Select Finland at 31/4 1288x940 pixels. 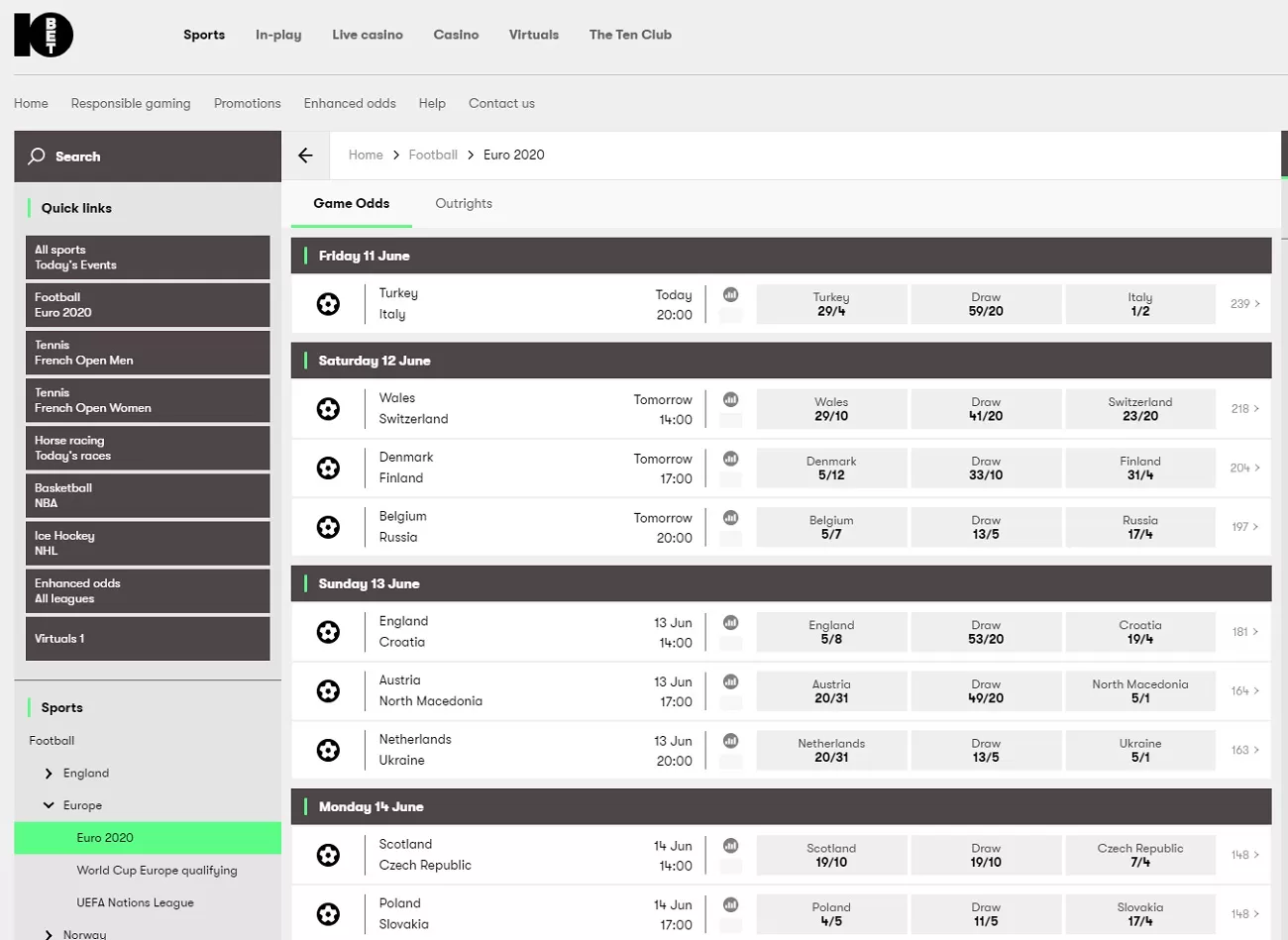pos(1140,468)
